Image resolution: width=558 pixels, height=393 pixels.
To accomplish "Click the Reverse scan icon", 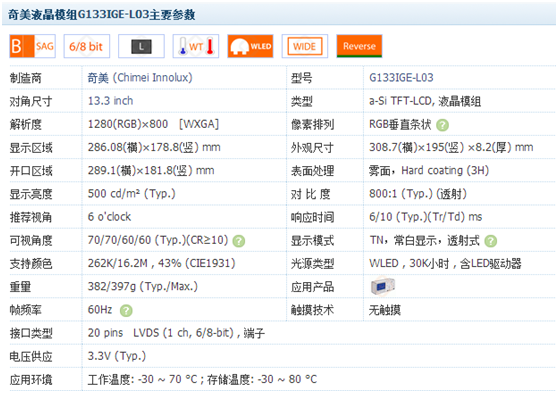I will pyautogui.click(x=359, y=46).
